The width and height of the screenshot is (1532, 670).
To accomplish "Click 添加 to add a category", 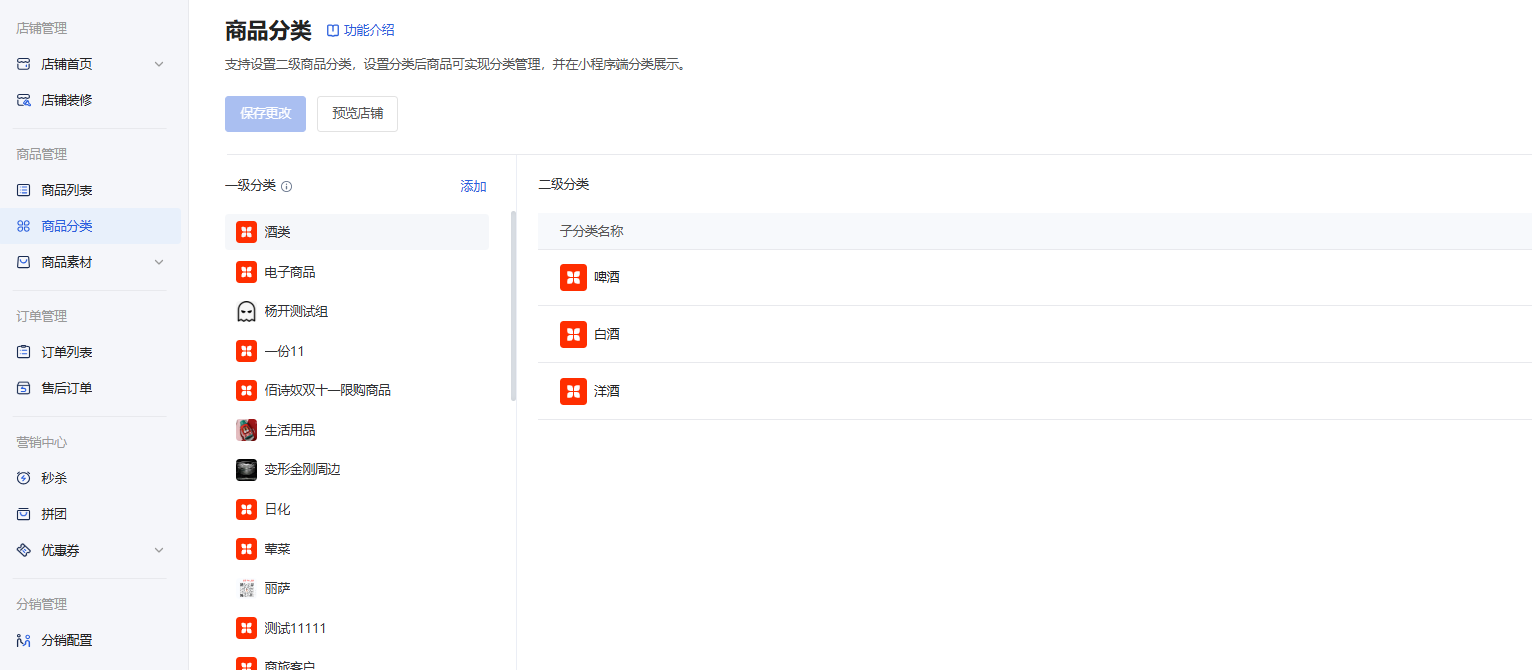I will pyautogui.click(x=473, y=187).
